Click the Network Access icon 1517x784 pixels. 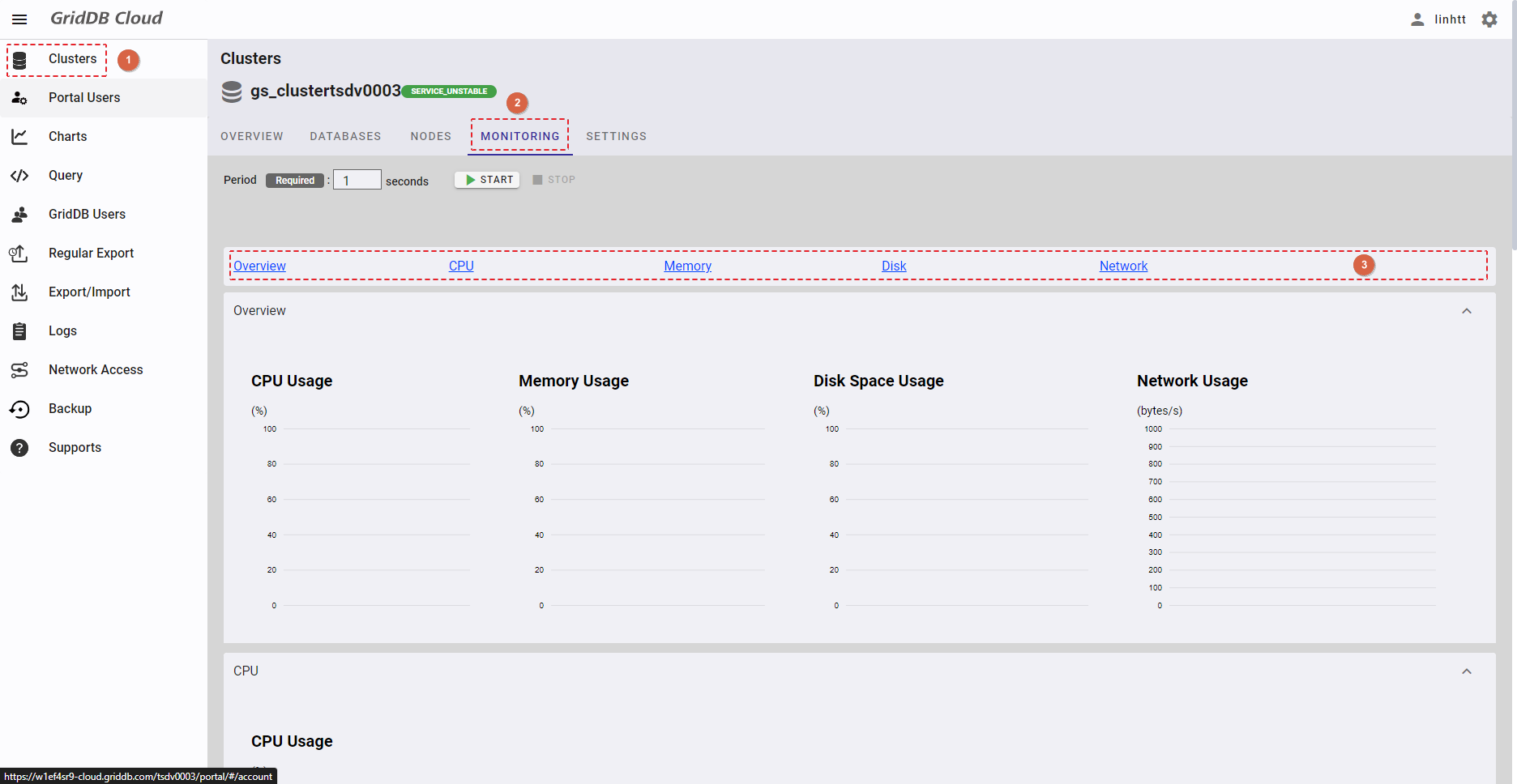pyautogui.click(x=19, y=370)
